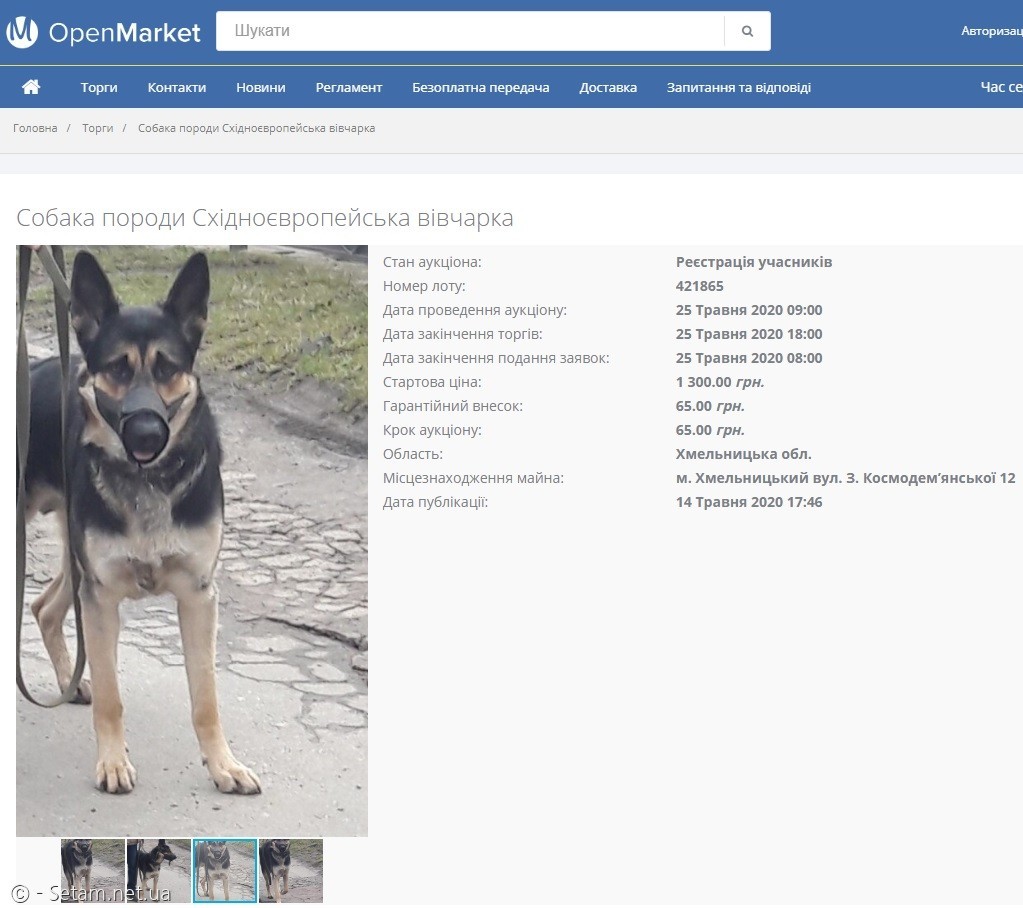Click the Авторизація link

point(992,31)
